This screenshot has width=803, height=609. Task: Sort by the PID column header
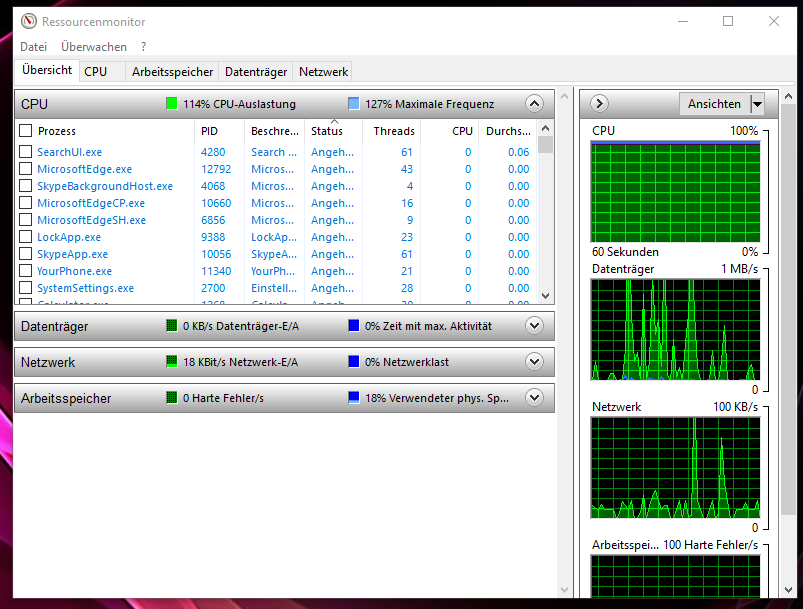tap(220, 131)
